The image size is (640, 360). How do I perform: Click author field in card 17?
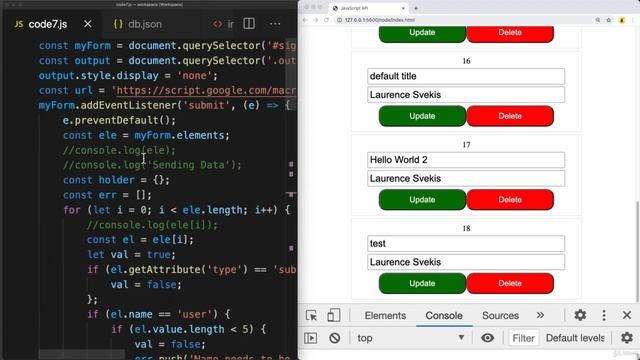coord(466,178)
